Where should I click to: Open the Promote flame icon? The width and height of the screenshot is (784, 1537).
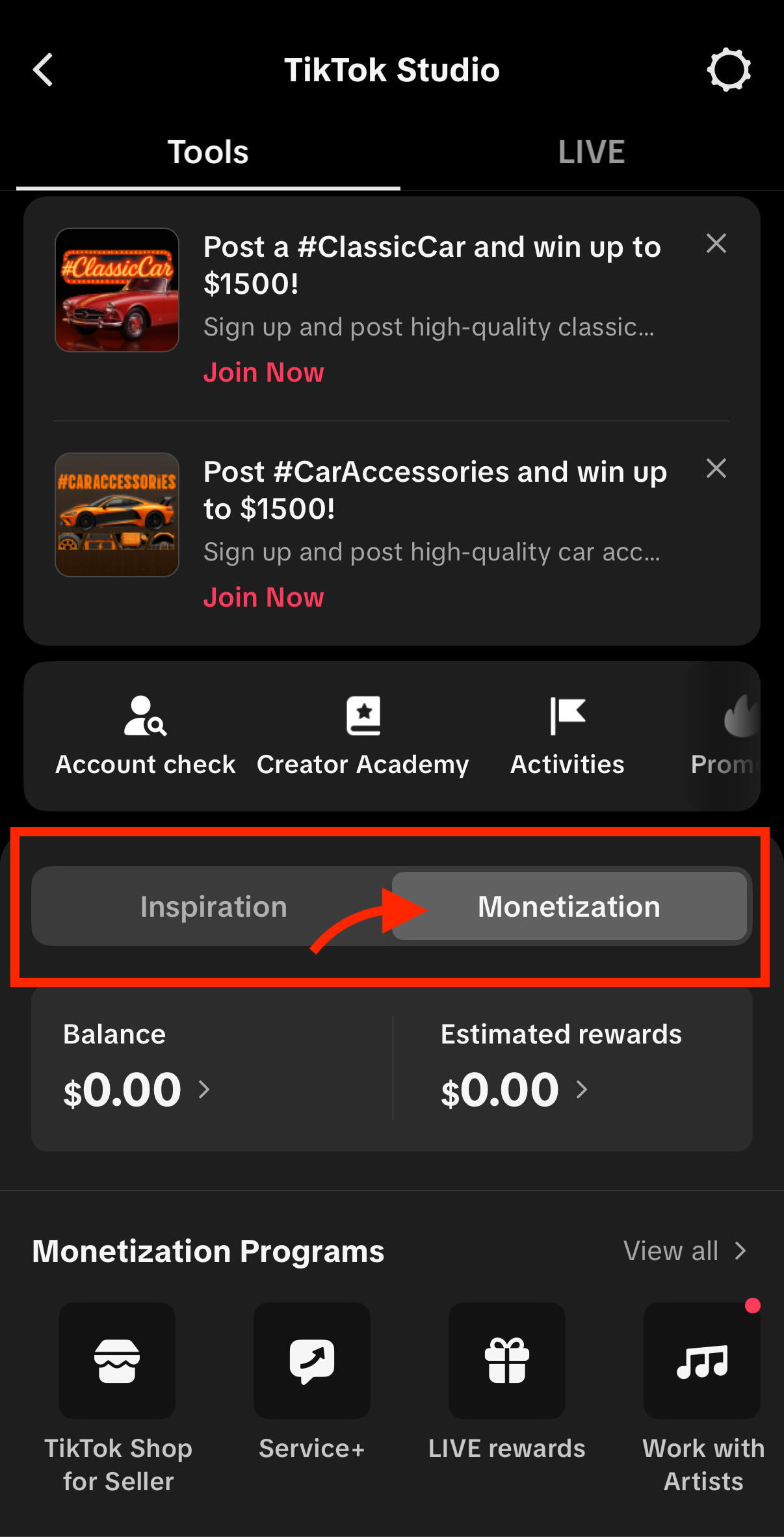tap(740, 718)
